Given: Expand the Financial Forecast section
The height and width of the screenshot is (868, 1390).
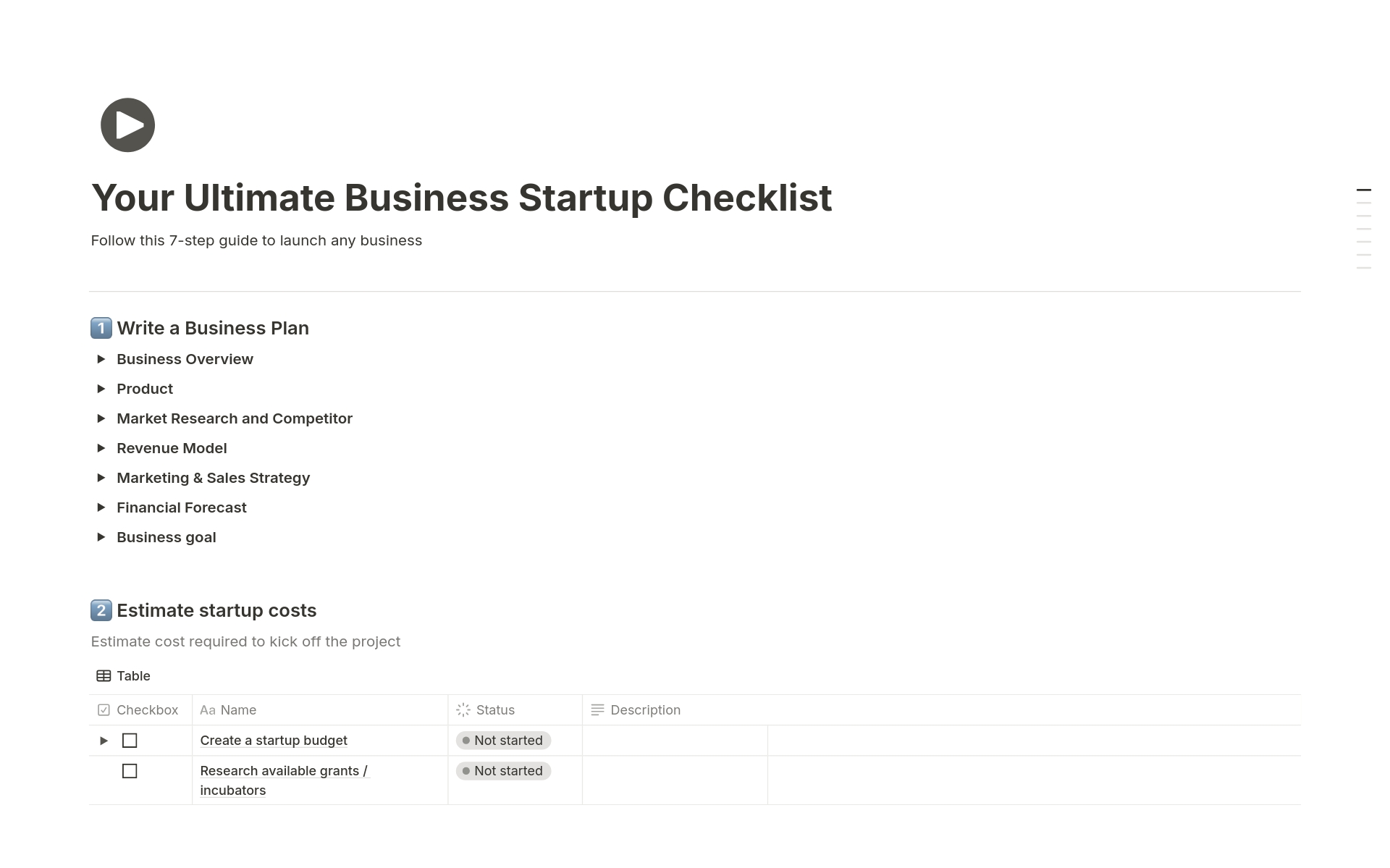Looking at the screenshot, I should 101,507.
